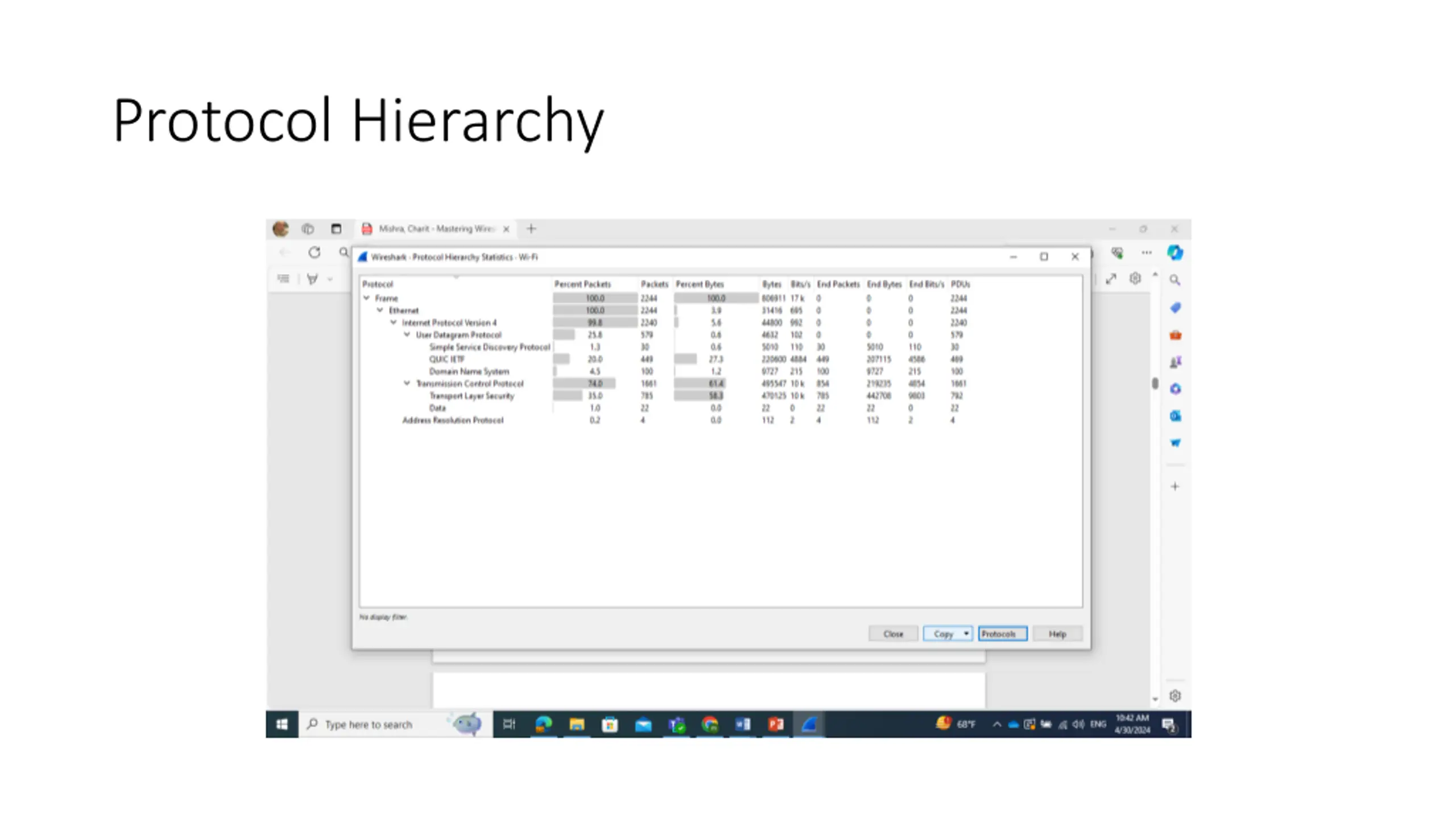Open File Explorer from the taskbar
This screenshot has height=819, width=1456.
tap(577, 724)
